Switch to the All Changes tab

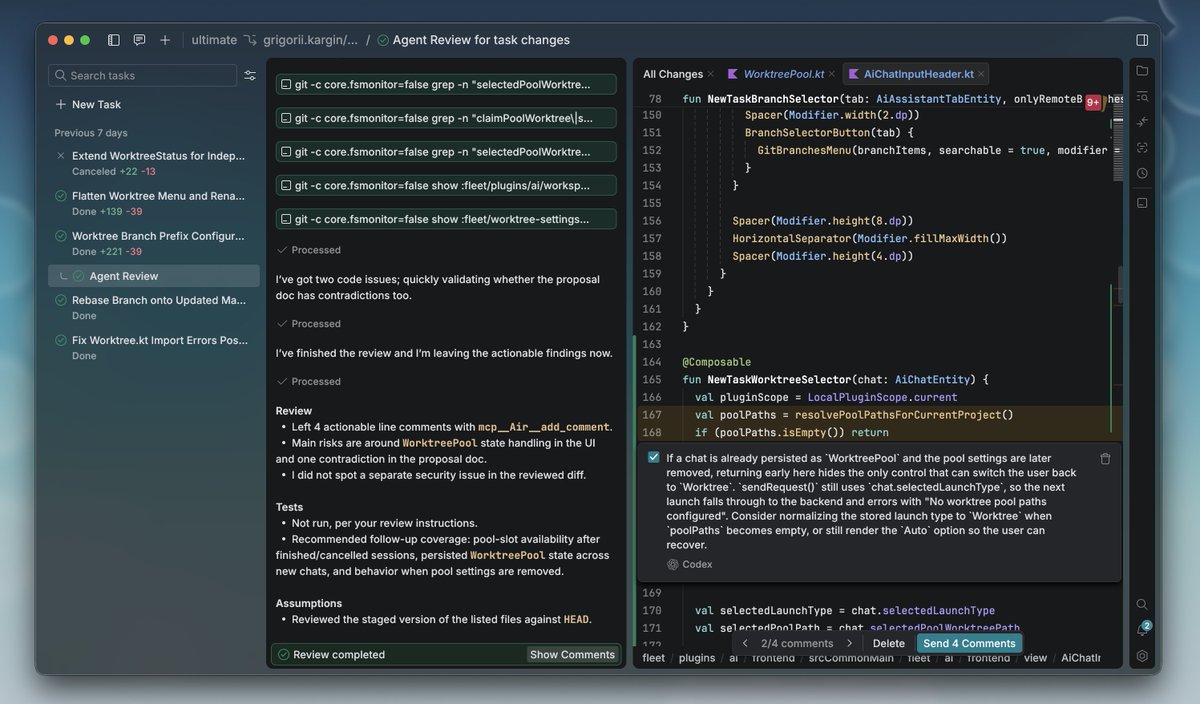coord(672,74)
